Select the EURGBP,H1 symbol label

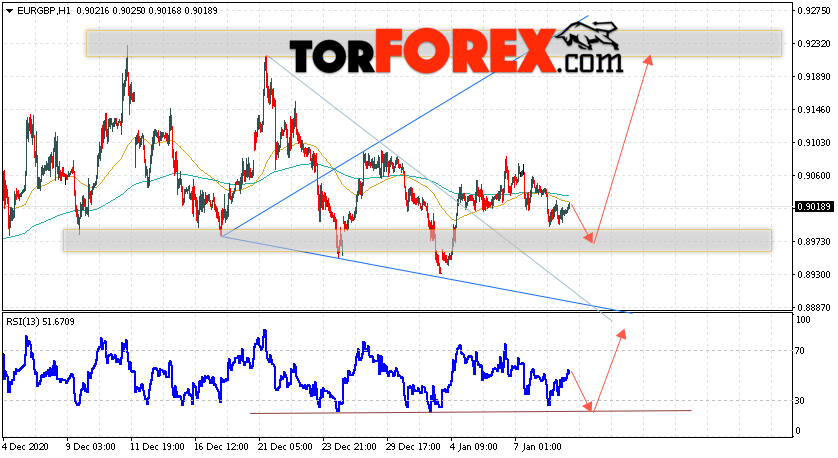pos(43,11)
